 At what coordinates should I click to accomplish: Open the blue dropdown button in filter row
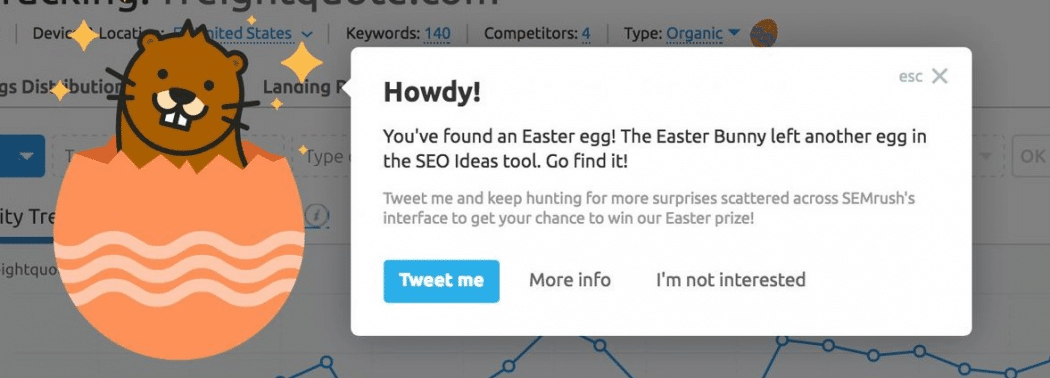(22, 156)
